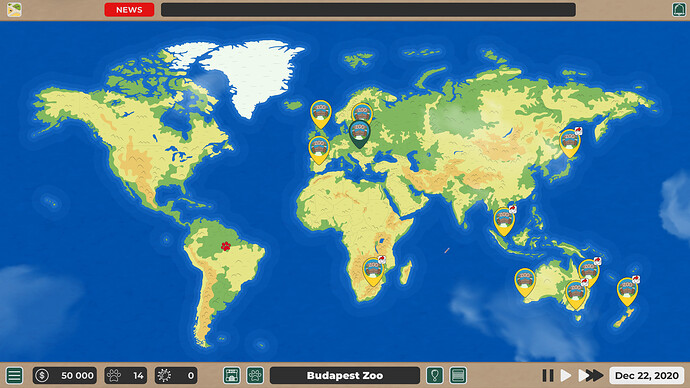Fast forward the game speed
This screenshot has width=690, height=388.
click(x=591, y=376)
